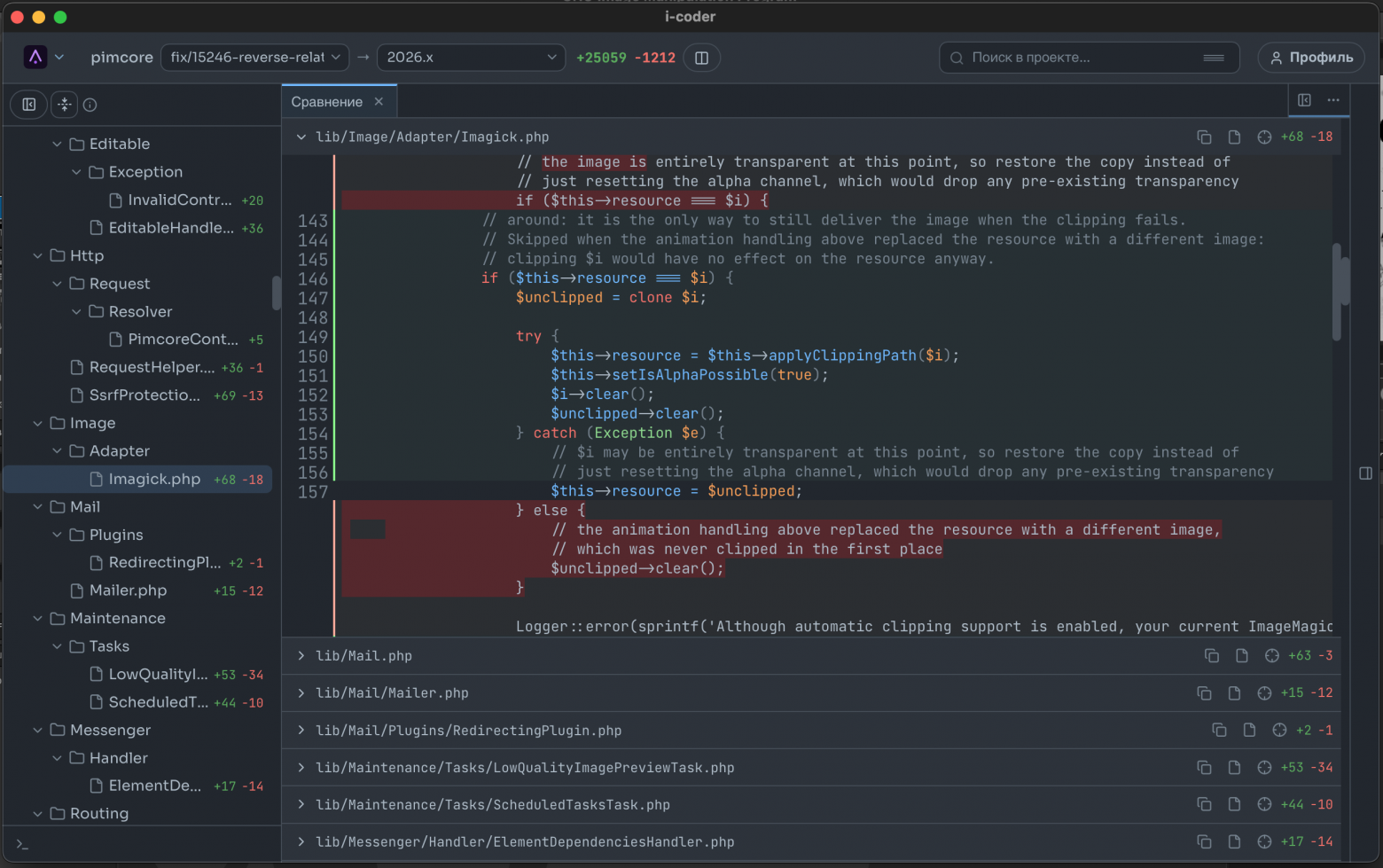Open the Профиль profile button

(1311, 58)
